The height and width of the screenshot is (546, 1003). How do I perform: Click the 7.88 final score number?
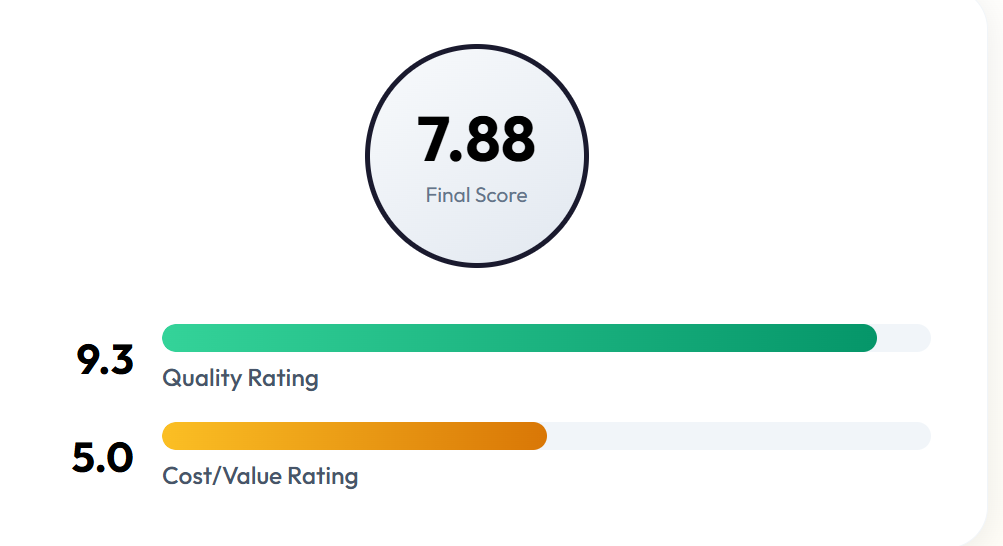(476, 141)
